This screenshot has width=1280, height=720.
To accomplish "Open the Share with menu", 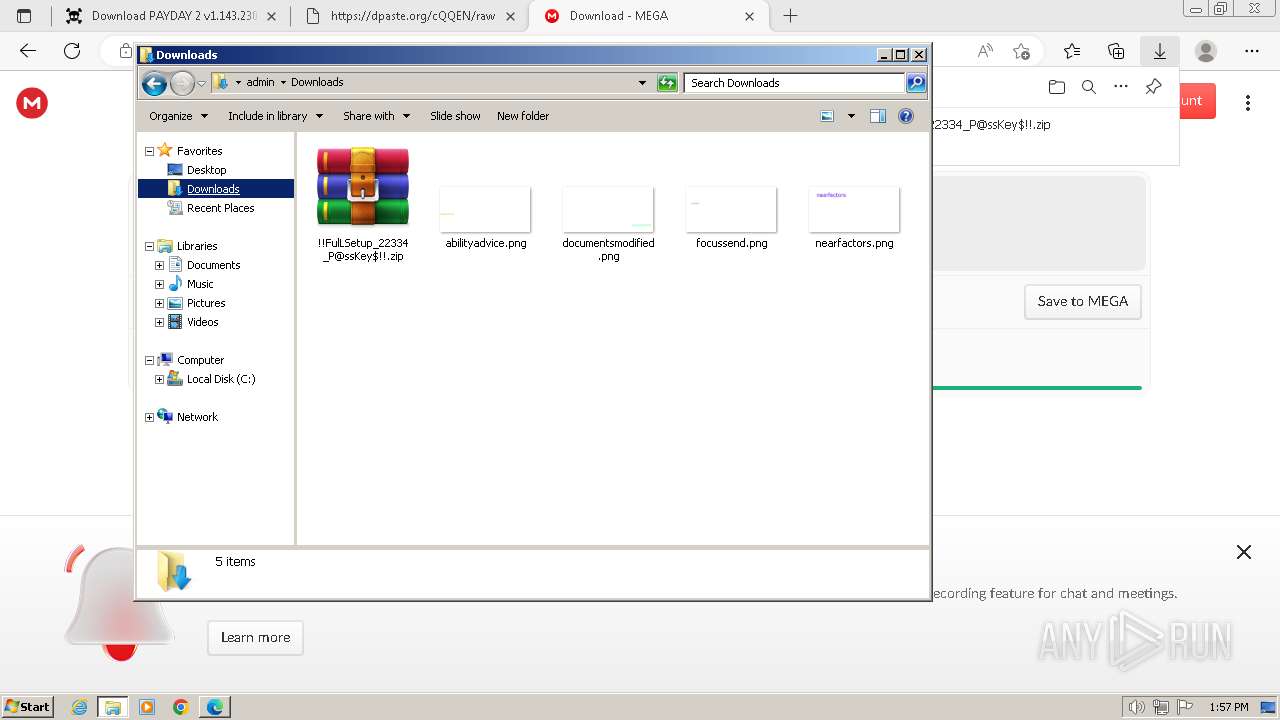I will (x=376, y=116).
